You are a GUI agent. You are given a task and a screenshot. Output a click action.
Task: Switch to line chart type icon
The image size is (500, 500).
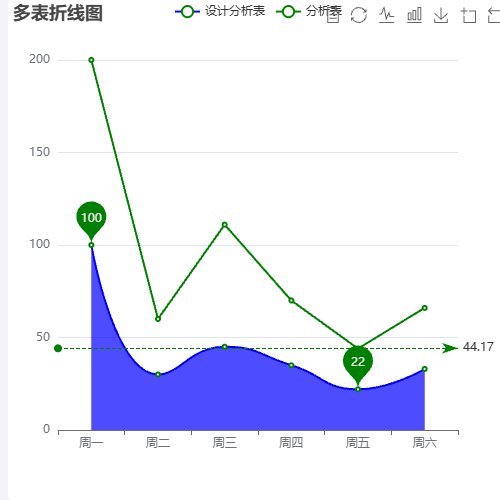click(x=387, y=15)
